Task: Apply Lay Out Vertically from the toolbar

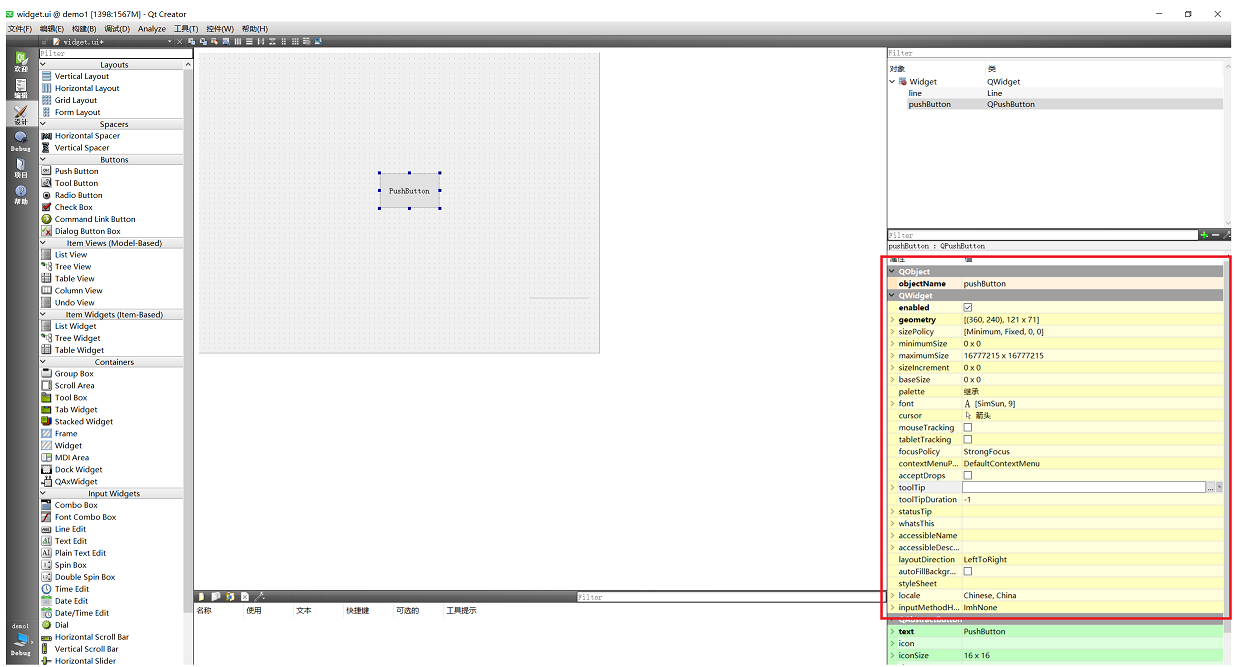Action: click(249, 41)
